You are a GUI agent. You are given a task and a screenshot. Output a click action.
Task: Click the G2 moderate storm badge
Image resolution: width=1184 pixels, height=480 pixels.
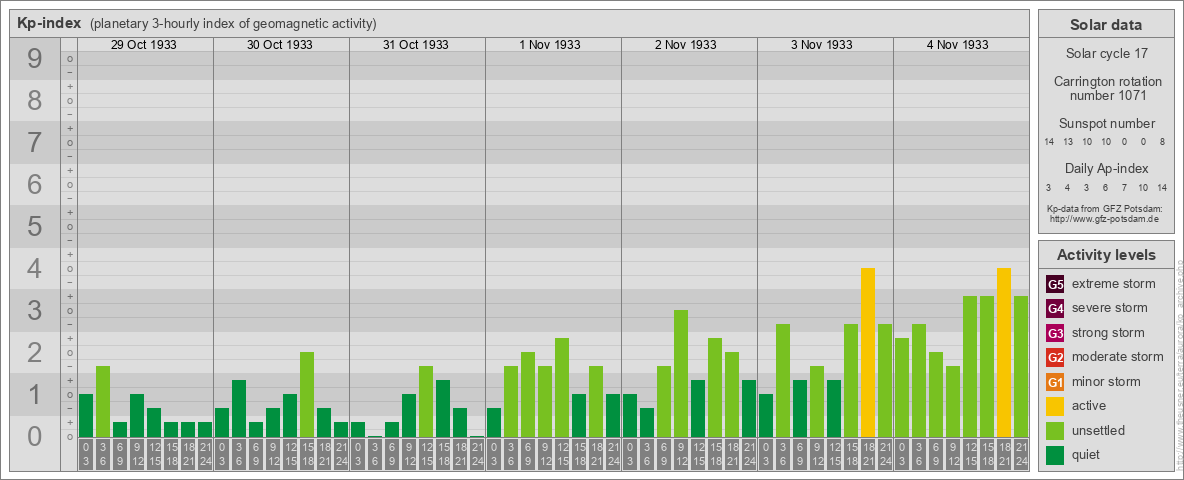1055,357
